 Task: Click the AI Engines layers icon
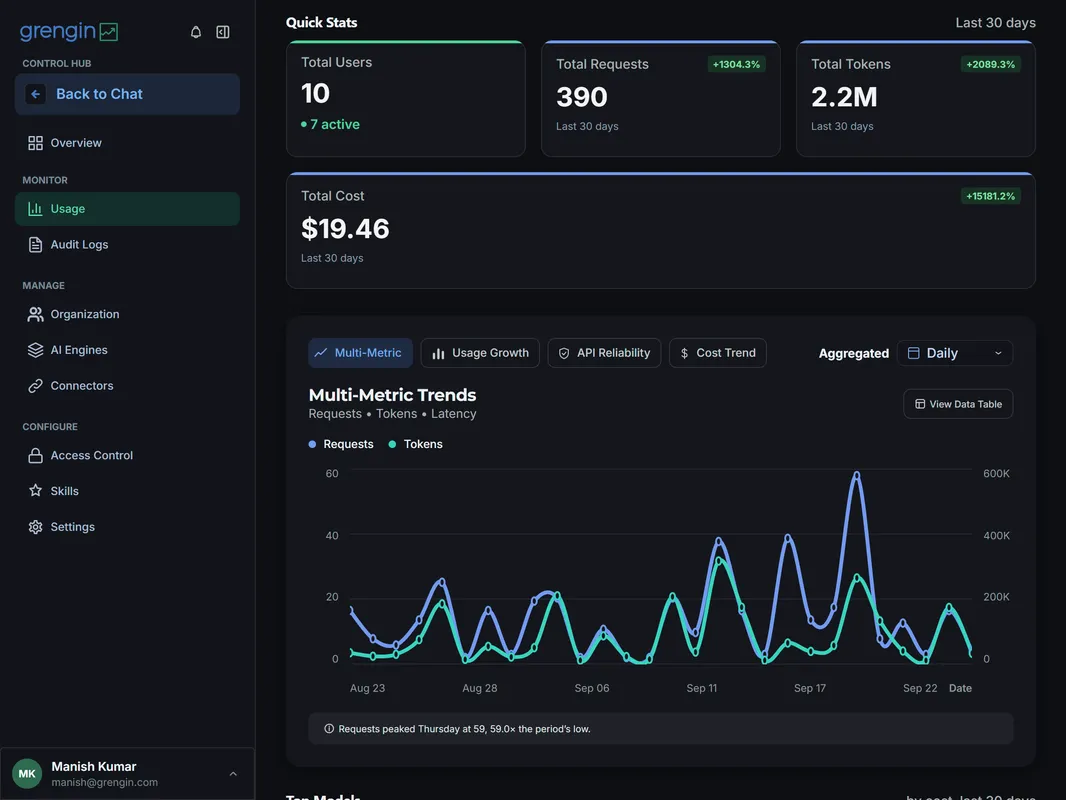[35, 350]
